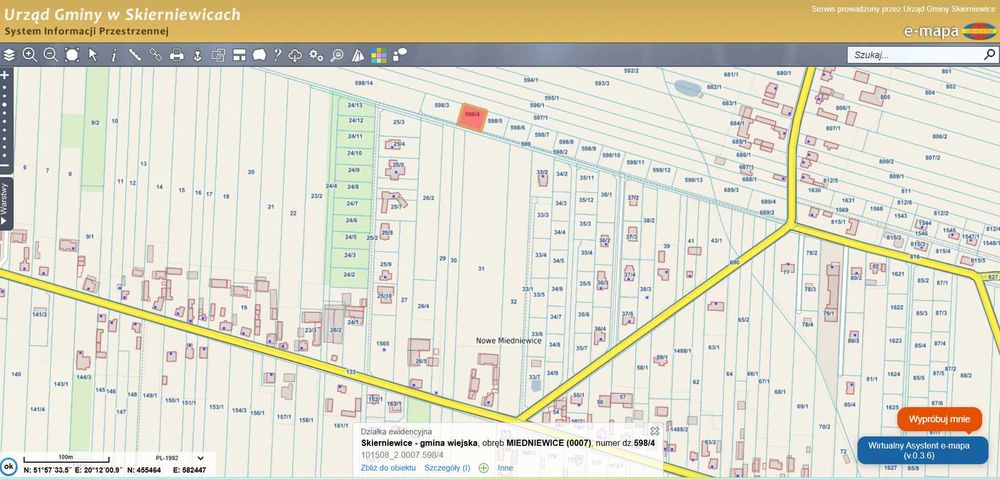Click the parcel search magnifier icon

(337, 55)
